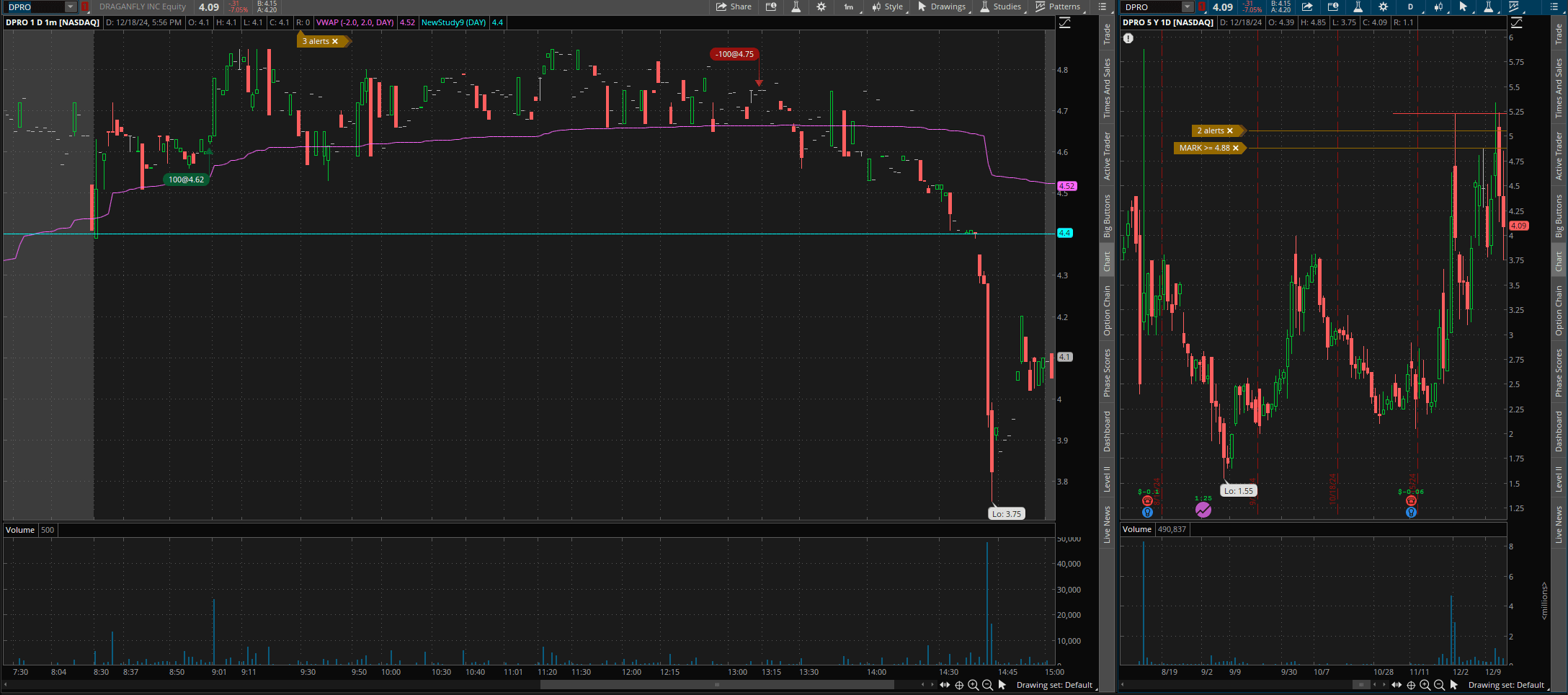Click the Trade tab on left sidebar

pyautogui.click(x=1107, y=34)
